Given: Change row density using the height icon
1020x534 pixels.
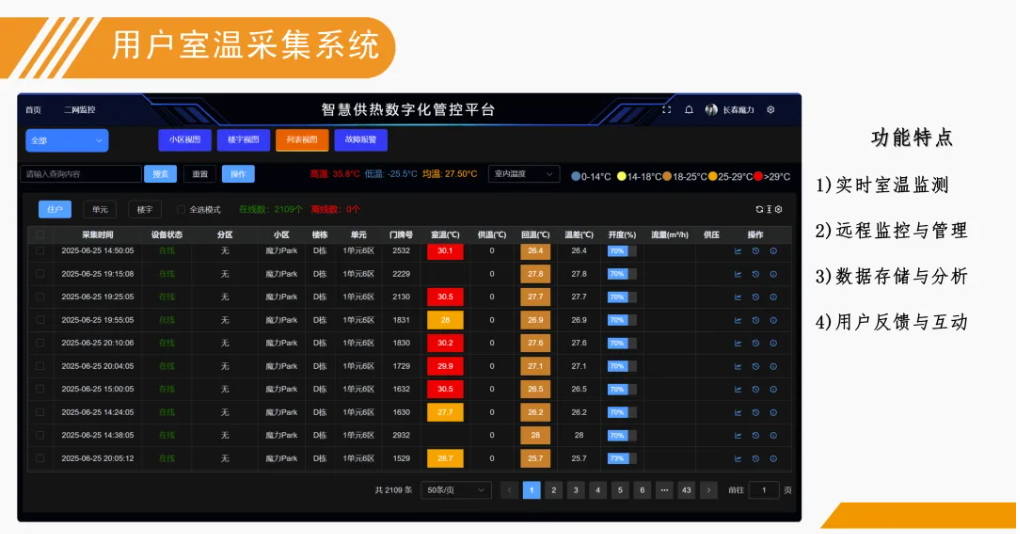Looking at the screenshot, I should [x=769, y=209].
